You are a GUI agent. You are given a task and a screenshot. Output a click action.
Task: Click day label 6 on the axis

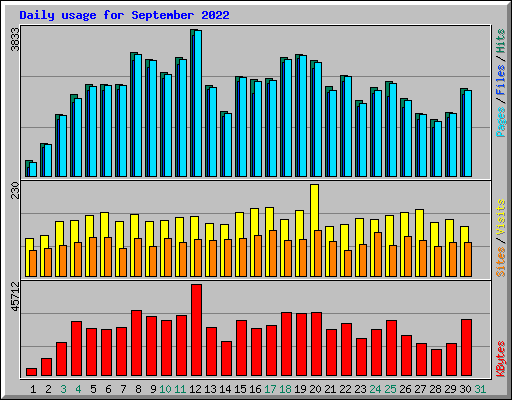[108, 389]
